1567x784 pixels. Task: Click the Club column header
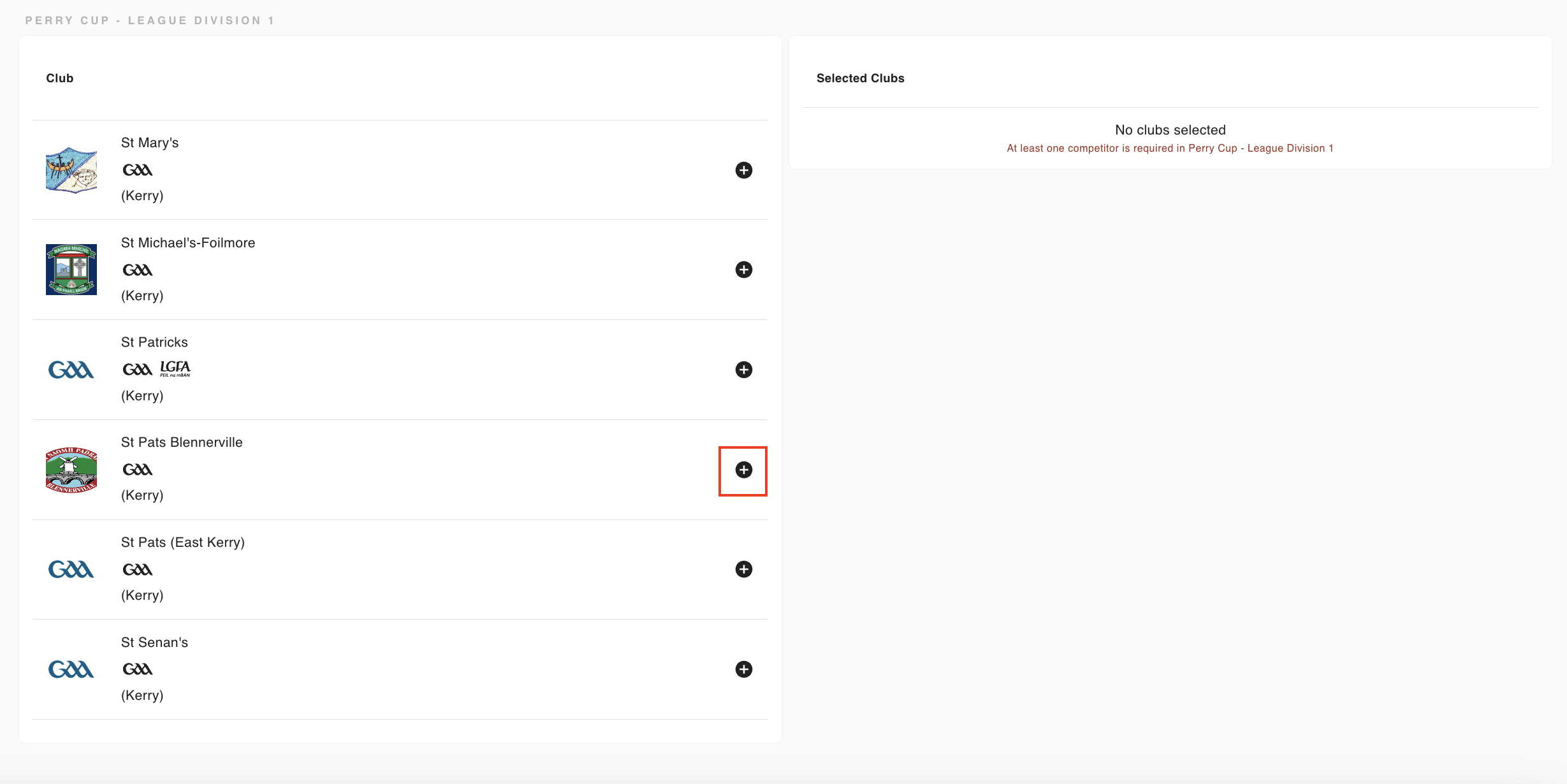60,78
